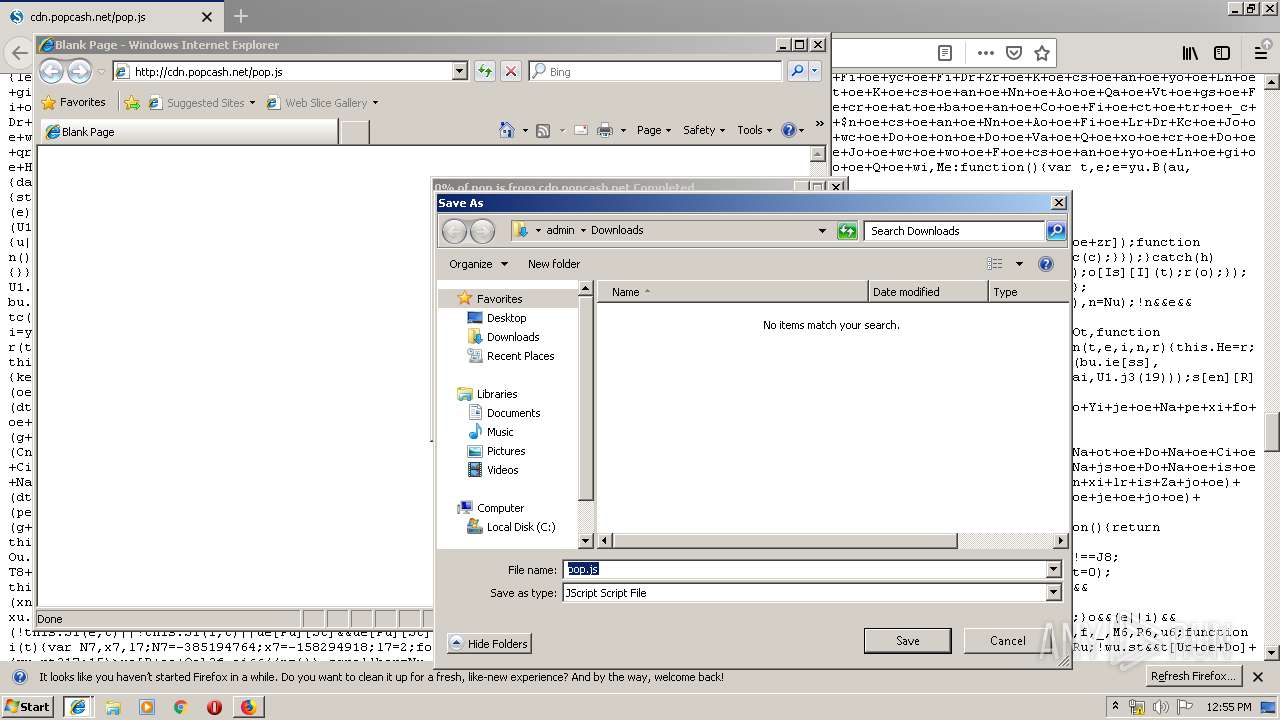Open the Windows Start menu
This screenshot has width=1280, height=720.
pyautogui.click(x=28, y=706)
